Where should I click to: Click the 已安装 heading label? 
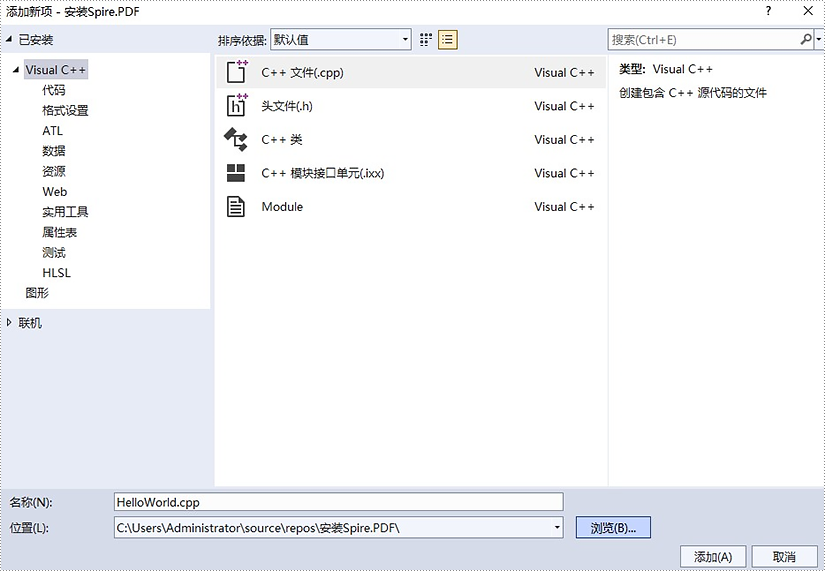pos(36,39)
